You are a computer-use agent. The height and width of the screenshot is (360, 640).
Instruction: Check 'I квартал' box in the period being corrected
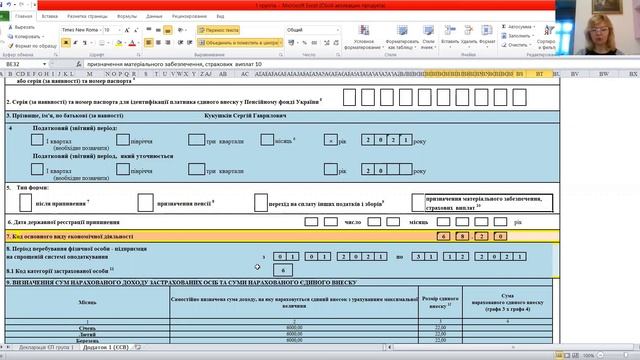37,169
